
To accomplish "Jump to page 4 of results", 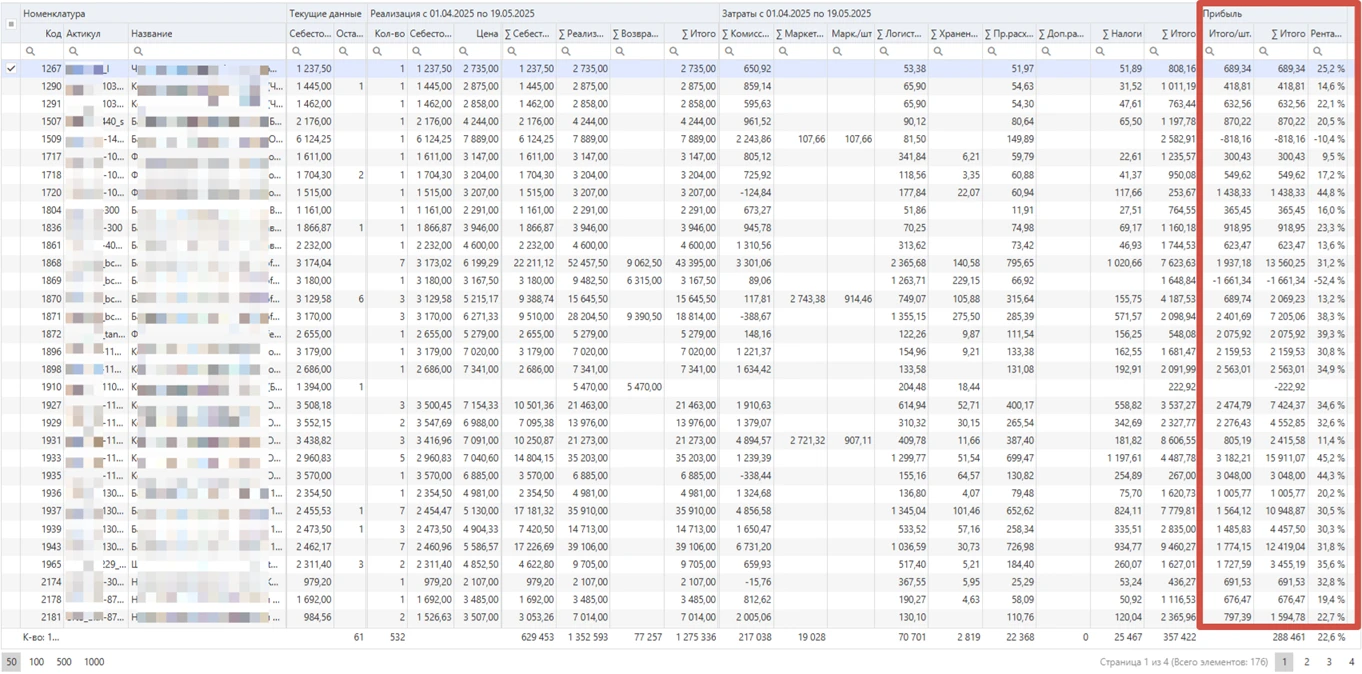I will 1351,662.
